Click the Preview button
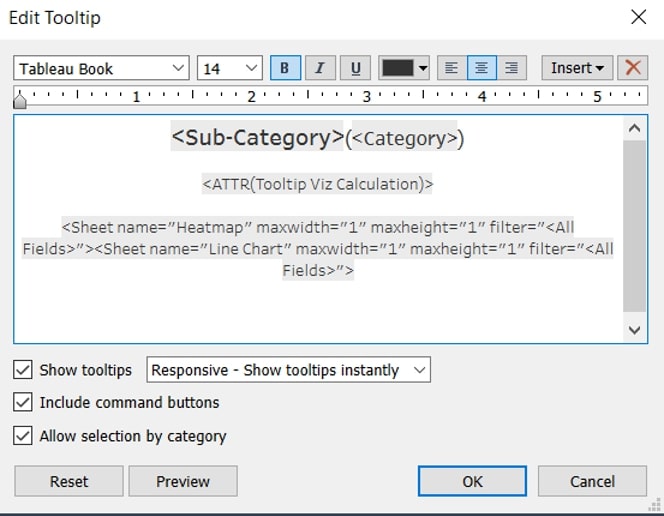 tap(183, 481)
